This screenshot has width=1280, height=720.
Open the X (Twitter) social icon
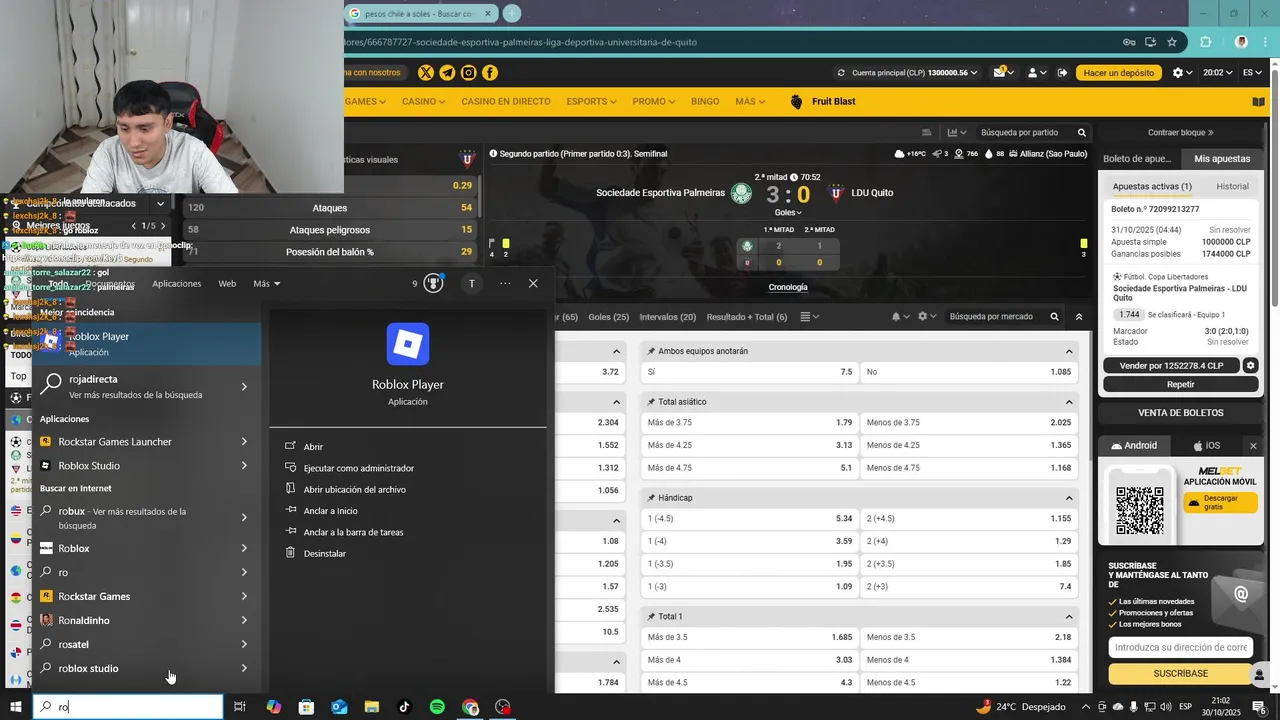pyautogui.click(x=426, y=72)
